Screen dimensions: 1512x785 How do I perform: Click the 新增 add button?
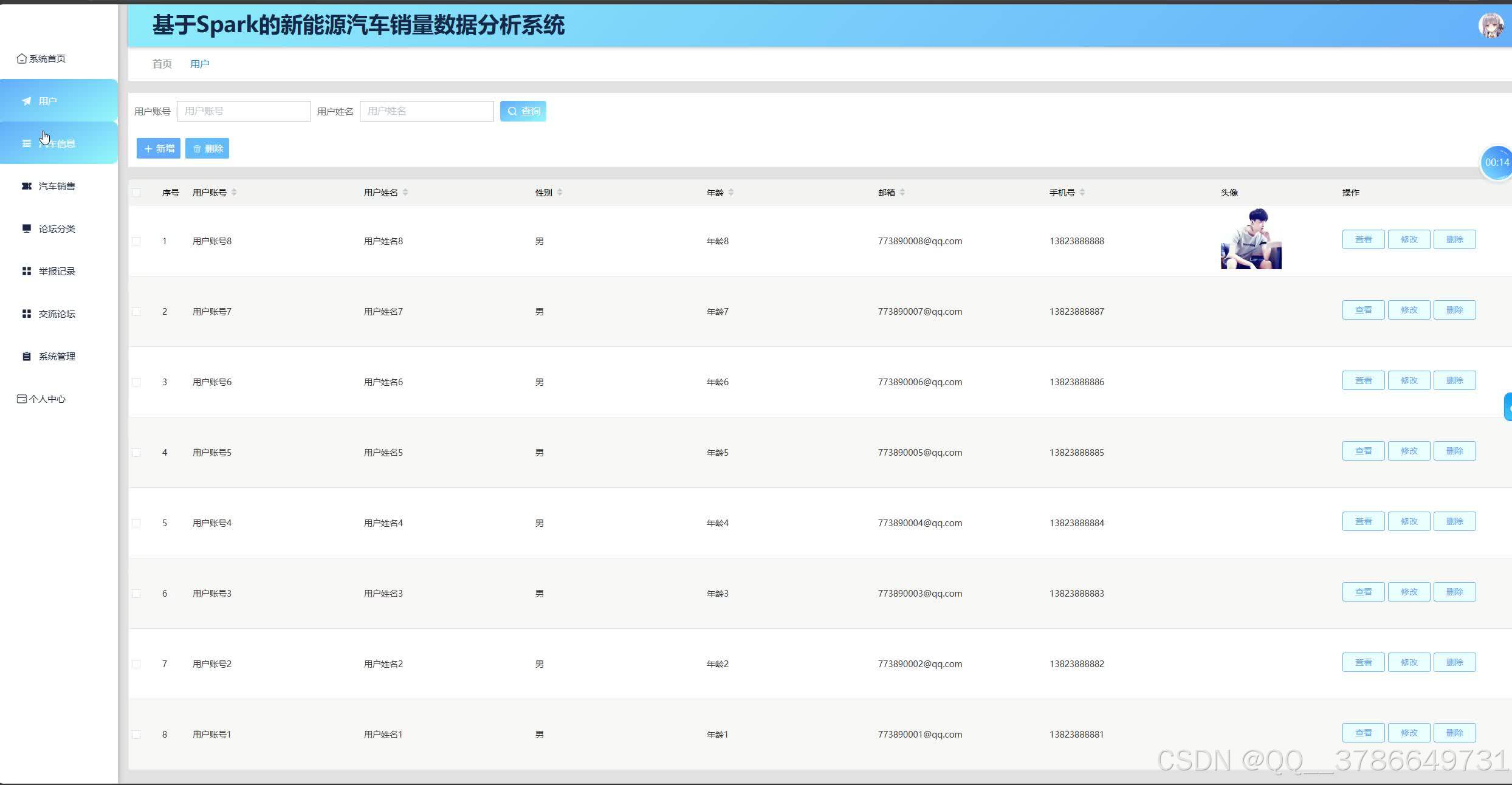click(x=159, y=148)
